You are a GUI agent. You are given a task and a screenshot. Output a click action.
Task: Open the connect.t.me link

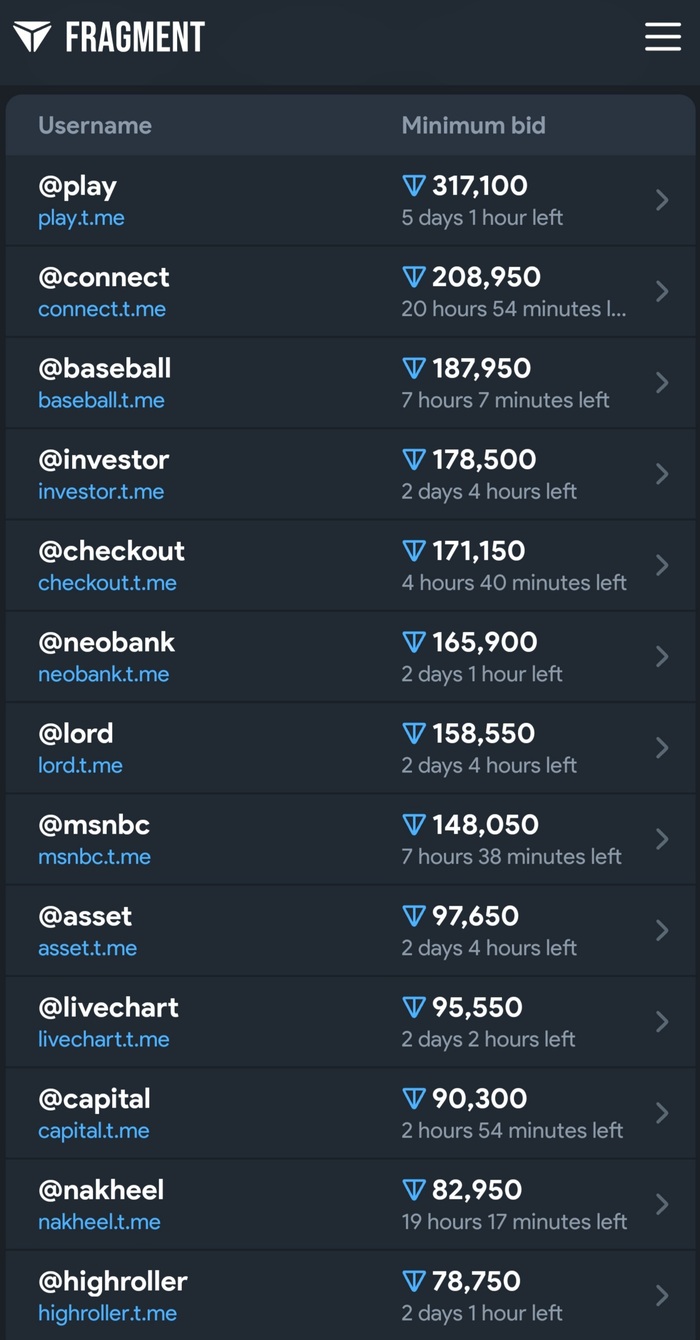pos(102,309)
